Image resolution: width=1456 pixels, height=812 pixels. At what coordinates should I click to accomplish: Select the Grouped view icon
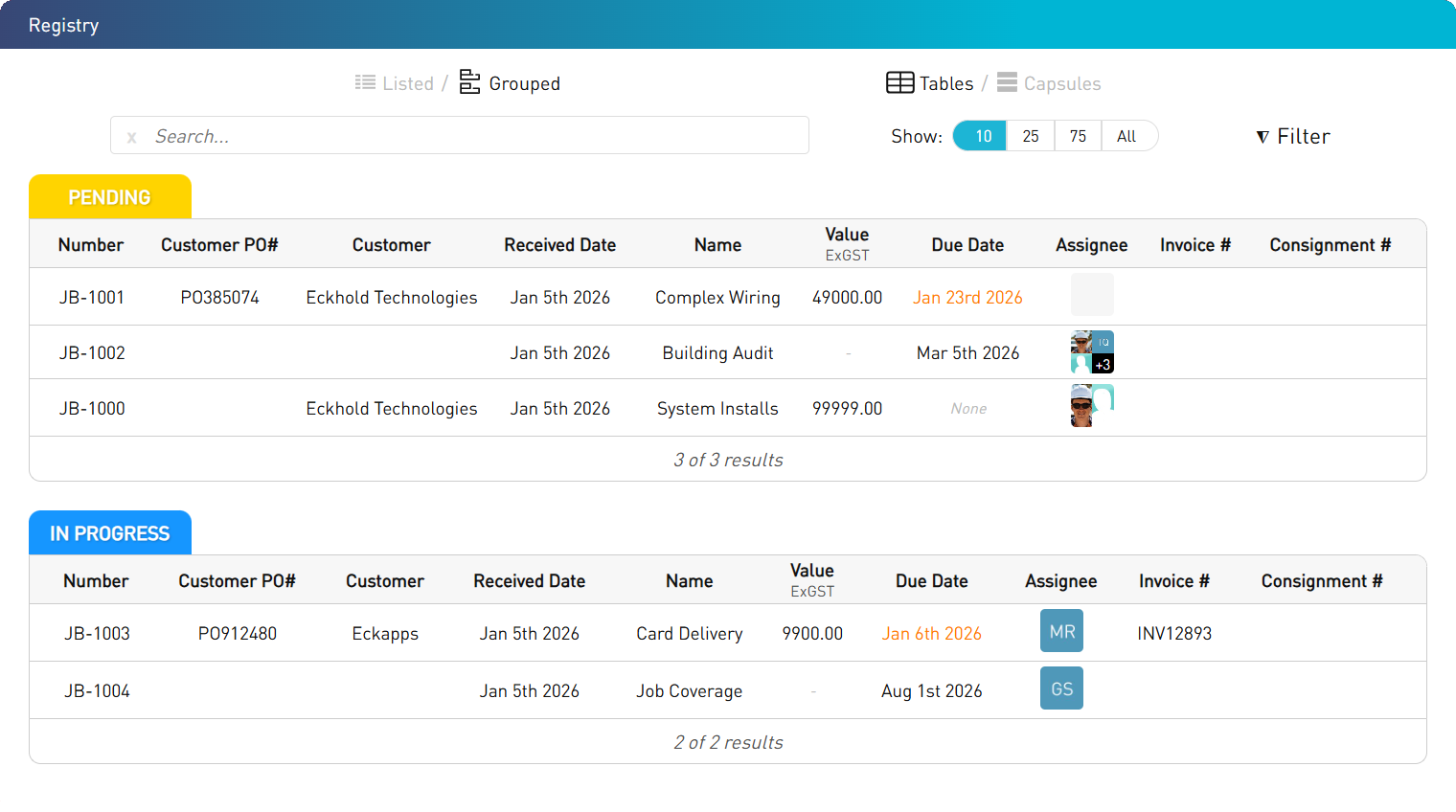click(x=469, y=82)
